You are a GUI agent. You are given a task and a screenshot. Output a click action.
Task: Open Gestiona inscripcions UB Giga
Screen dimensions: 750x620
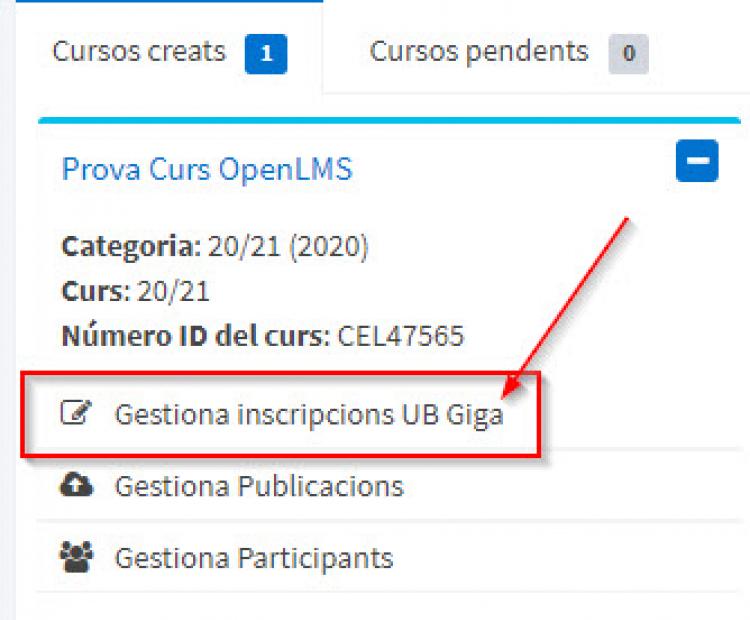(308, 414)
